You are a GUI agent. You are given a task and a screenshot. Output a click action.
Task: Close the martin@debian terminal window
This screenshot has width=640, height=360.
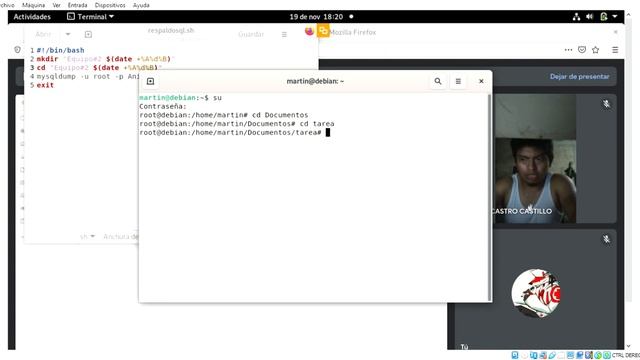point(481,81)
